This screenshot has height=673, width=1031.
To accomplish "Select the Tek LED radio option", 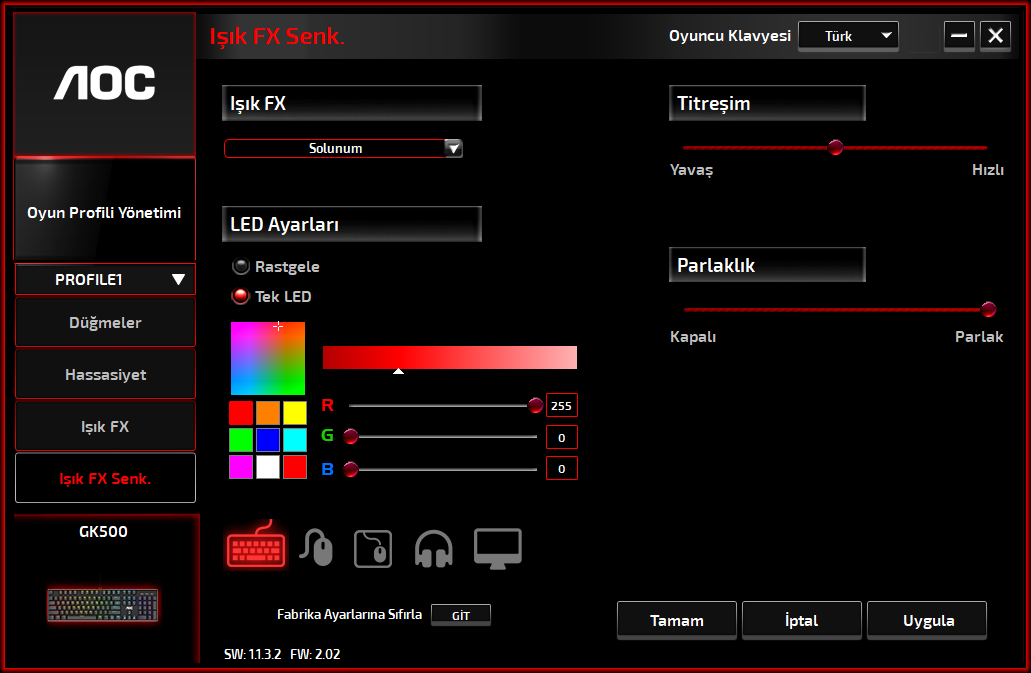I will click(241, 297).
